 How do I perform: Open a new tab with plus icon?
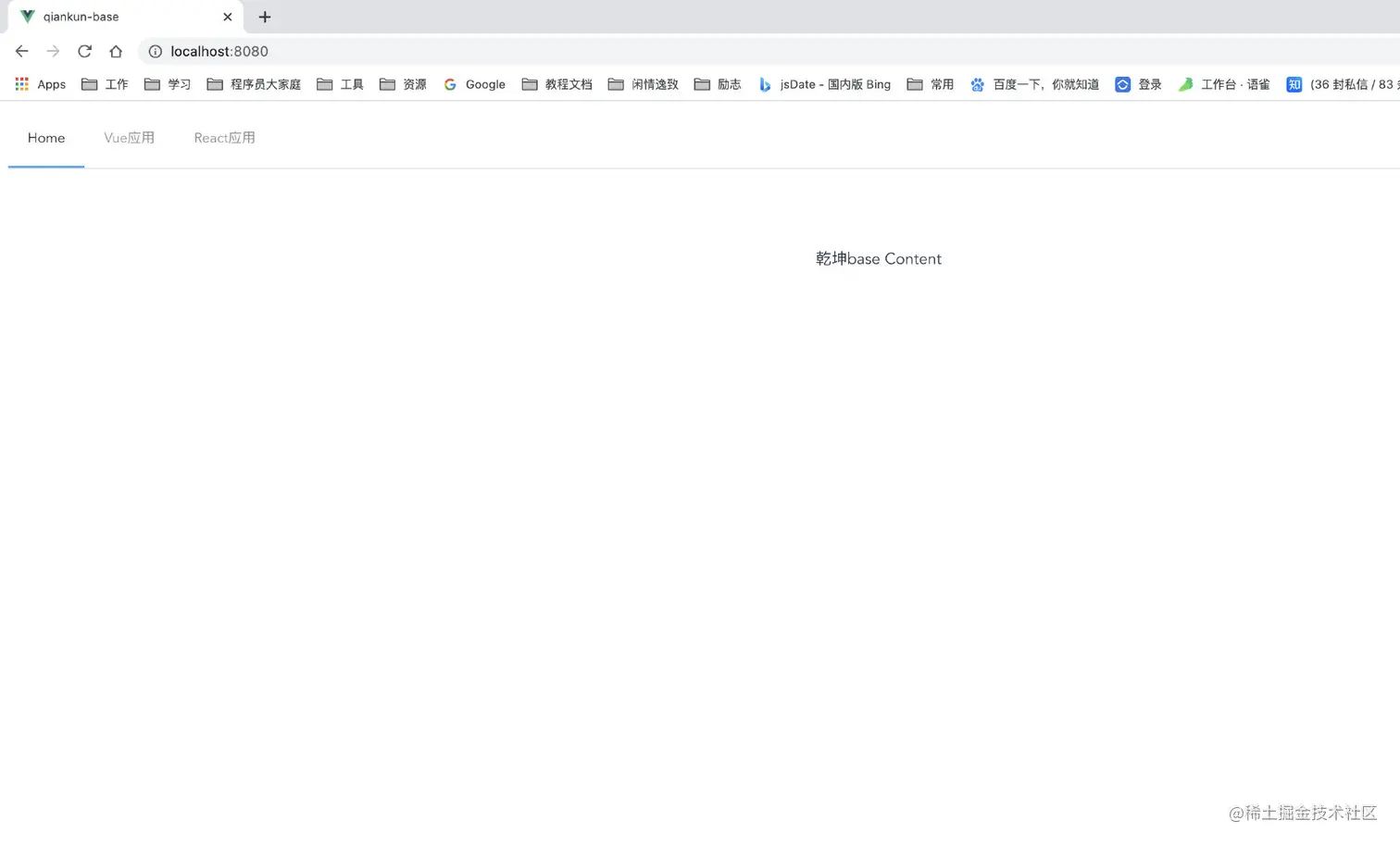coord(265,17)
